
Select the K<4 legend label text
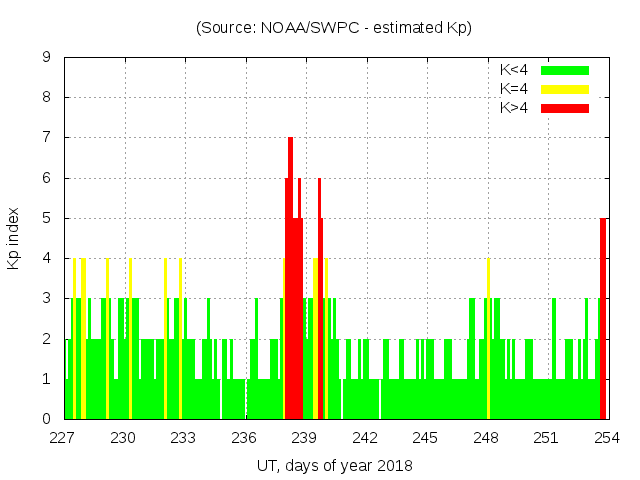coord(515,70)
